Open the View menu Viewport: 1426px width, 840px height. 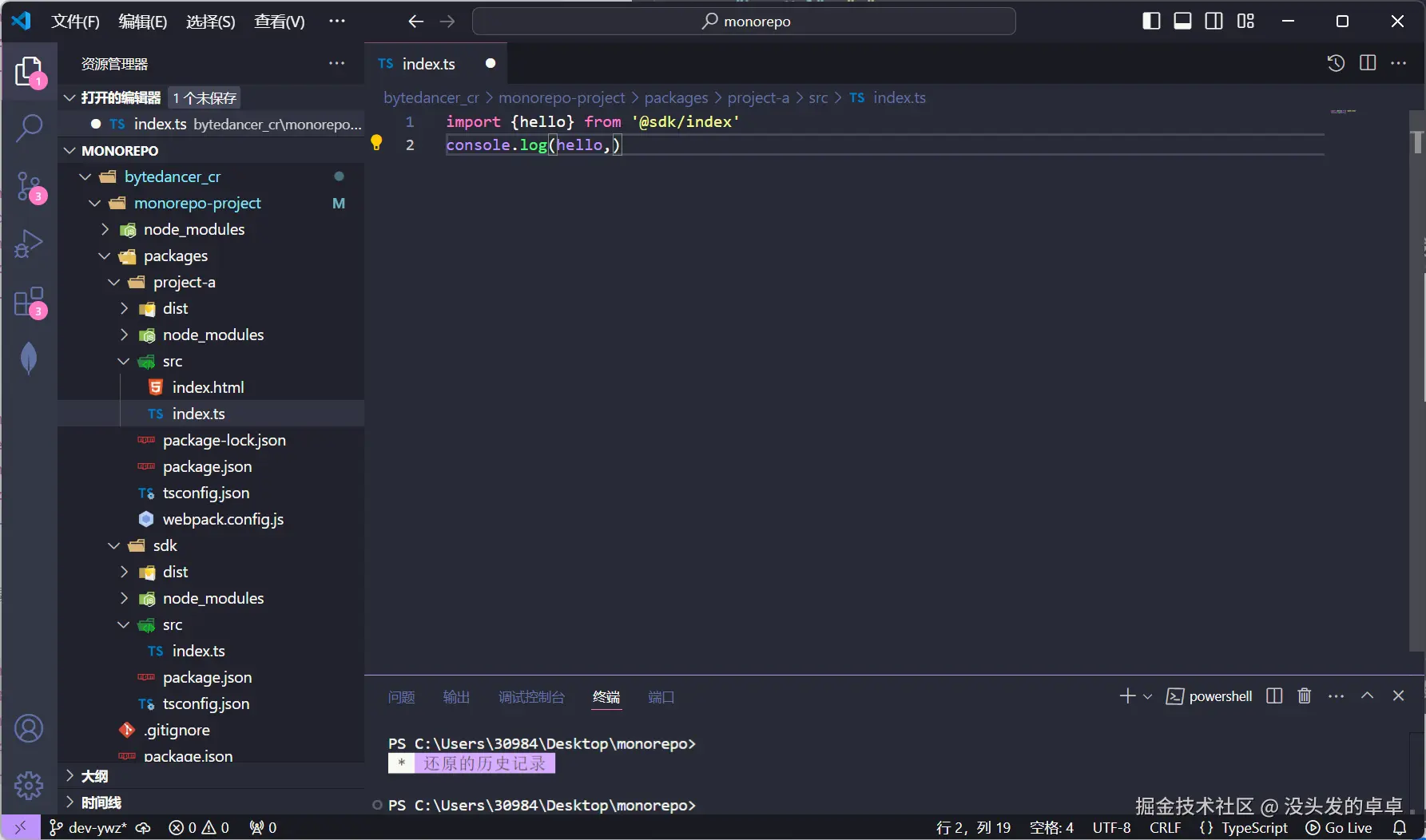(280, 22)
